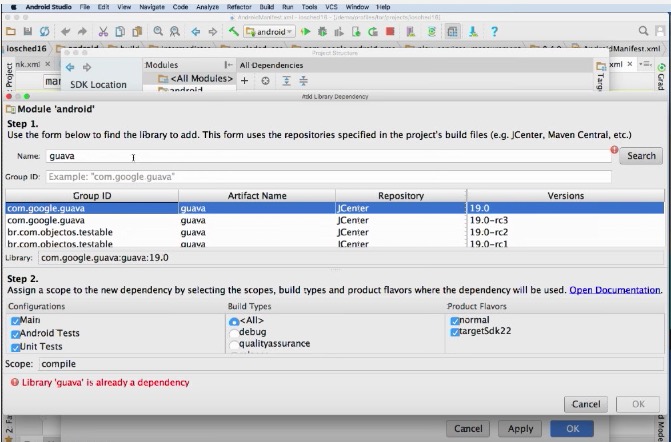Open the Apple menu

(13, 7)
